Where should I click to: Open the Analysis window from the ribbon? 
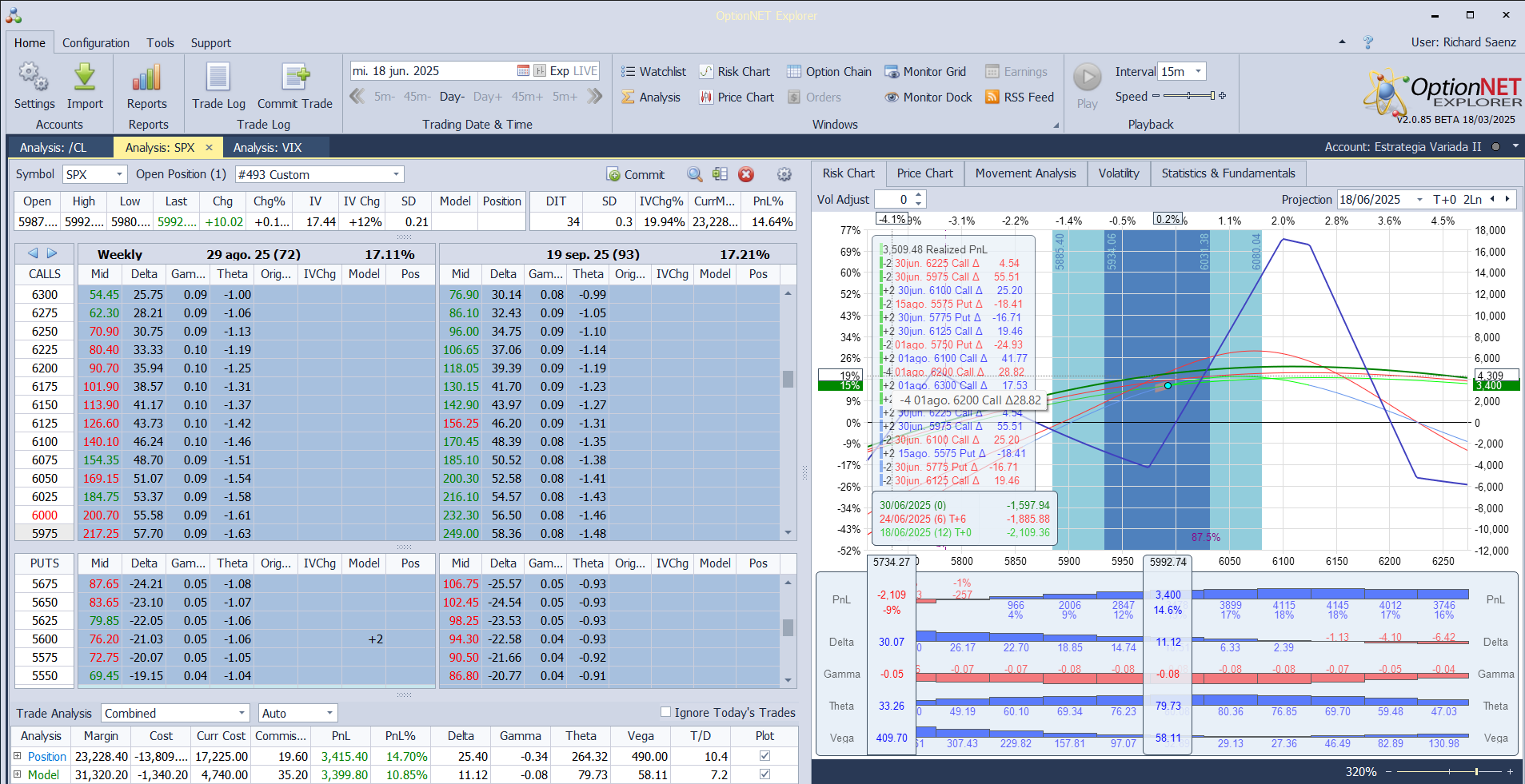tap(651, 98)
